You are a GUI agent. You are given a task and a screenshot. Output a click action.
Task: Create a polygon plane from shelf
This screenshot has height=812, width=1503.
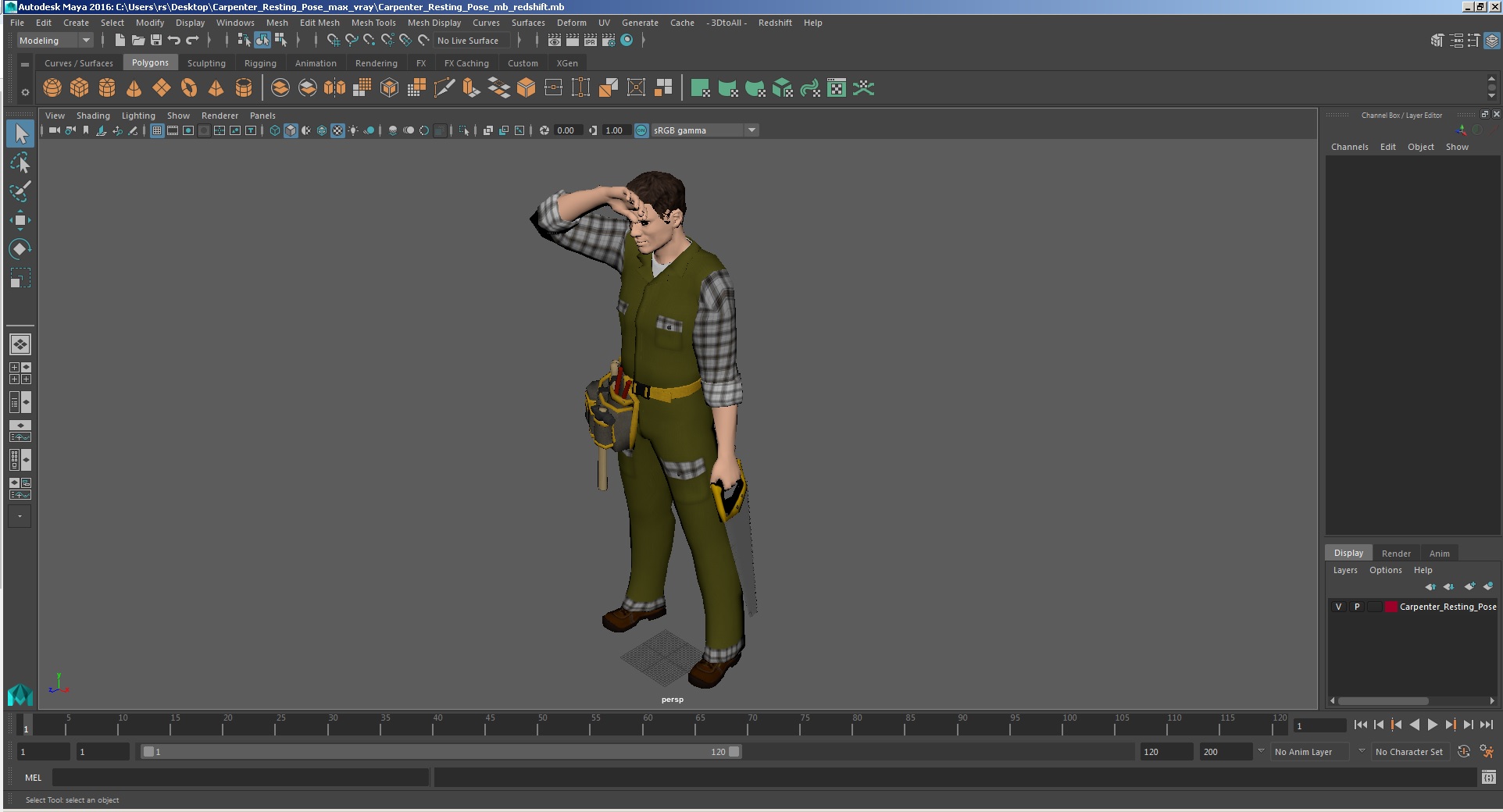(x=162, y=88)
